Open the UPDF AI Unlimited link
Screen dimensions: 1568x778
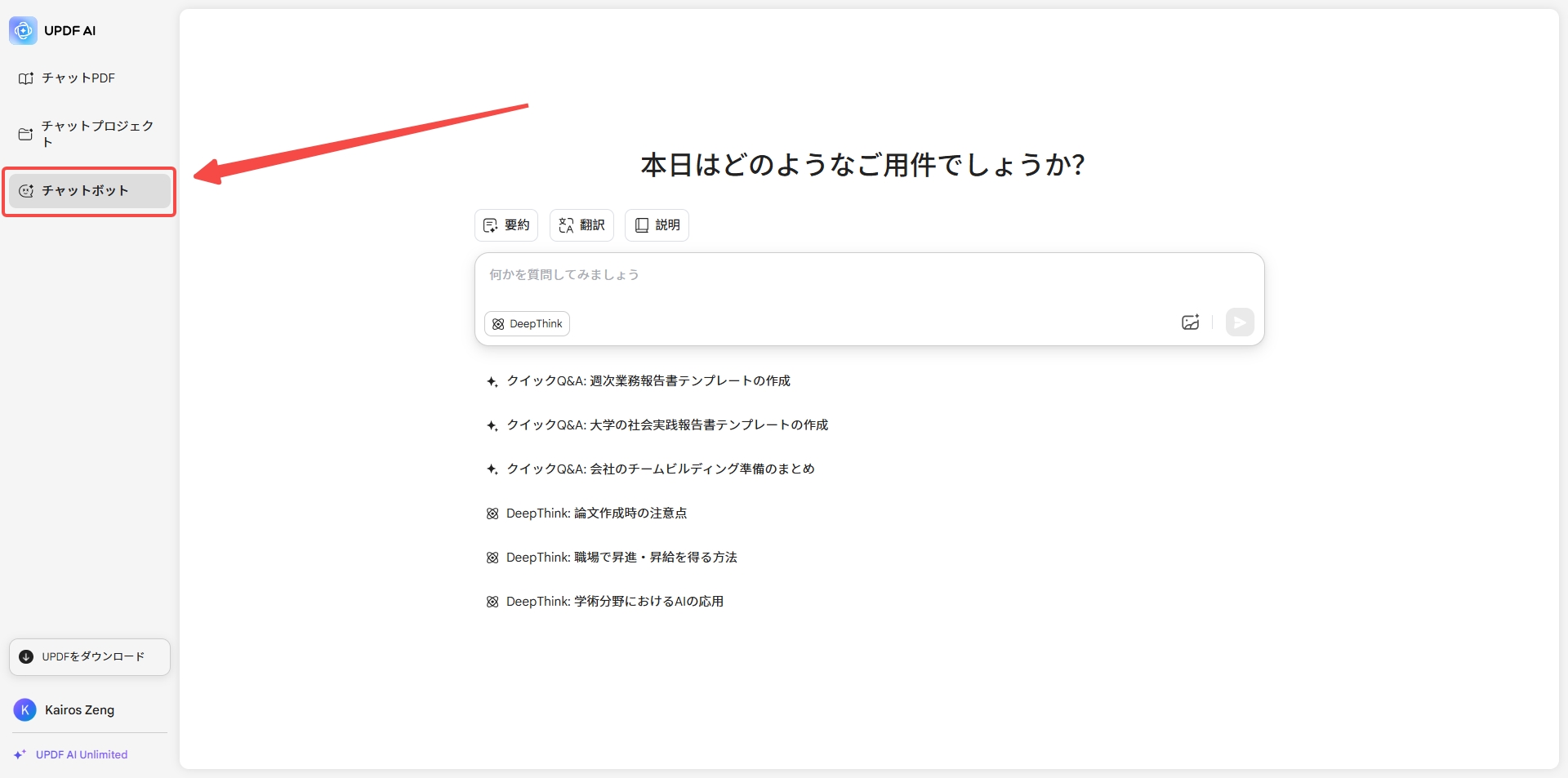(x=82, y=755)
